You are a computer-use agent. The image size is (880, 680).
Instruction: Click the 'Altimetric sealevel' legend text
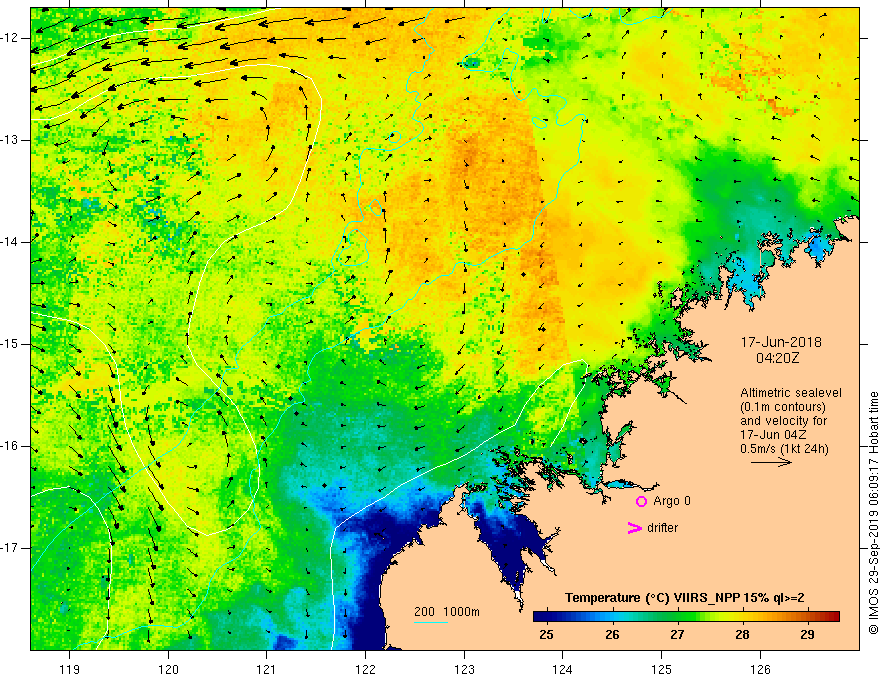[791, 393]
